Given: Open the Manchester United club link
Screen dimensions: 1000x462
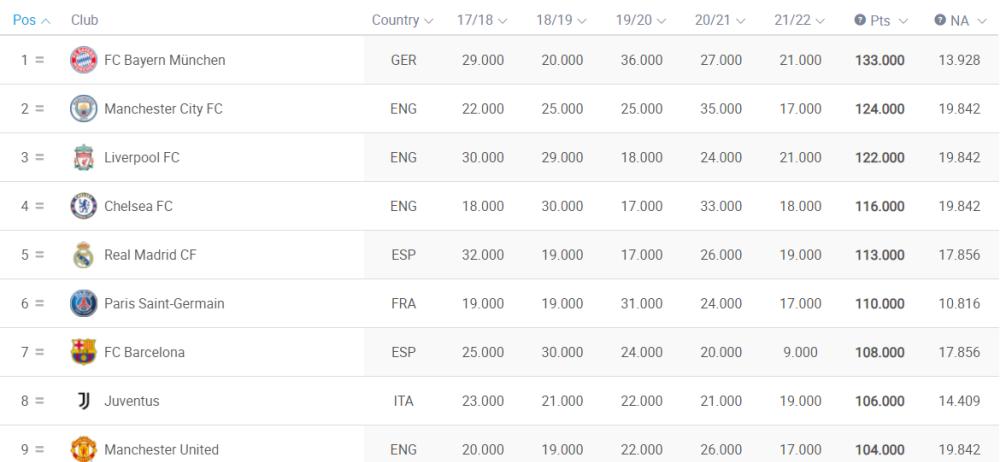Looking at the screenshot, I should (x=161, y=449).
